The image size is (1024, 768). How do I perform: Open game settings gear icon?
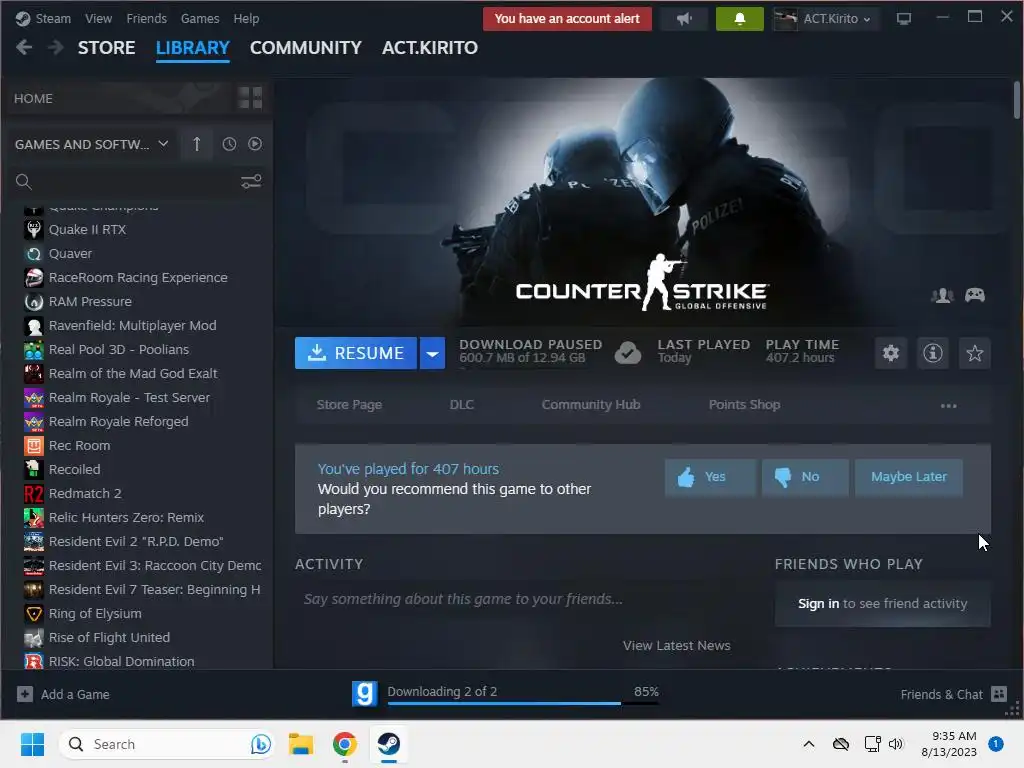891,353
